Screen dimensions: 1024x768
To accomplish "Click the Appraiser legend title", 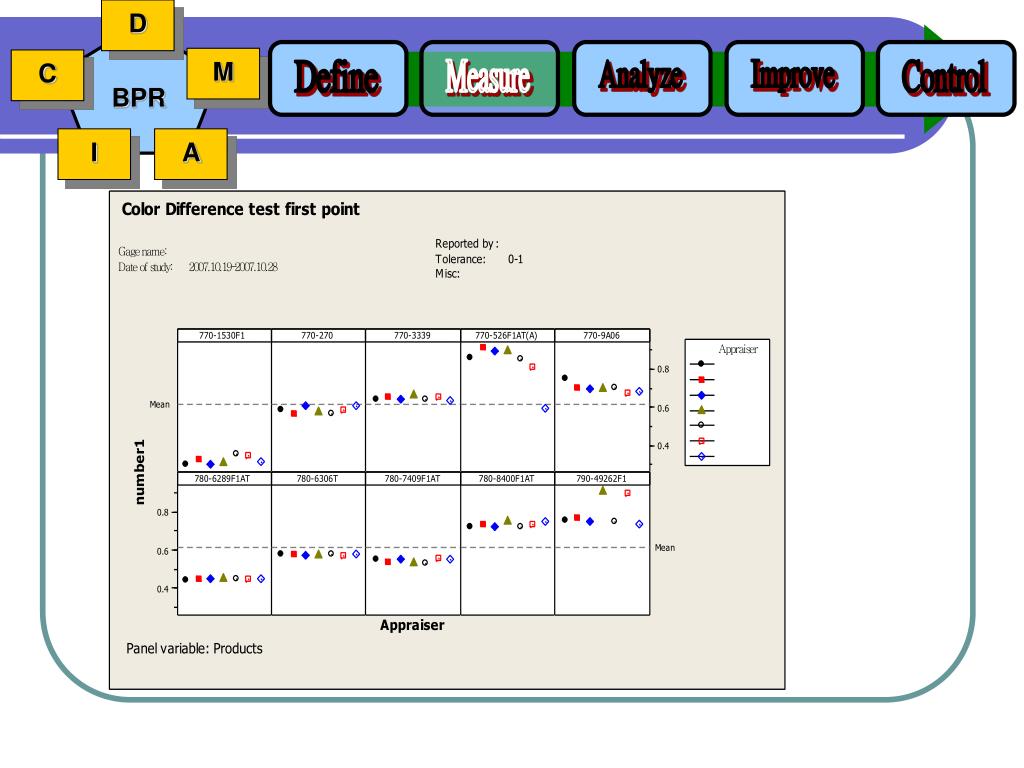I will pos(738,349).
